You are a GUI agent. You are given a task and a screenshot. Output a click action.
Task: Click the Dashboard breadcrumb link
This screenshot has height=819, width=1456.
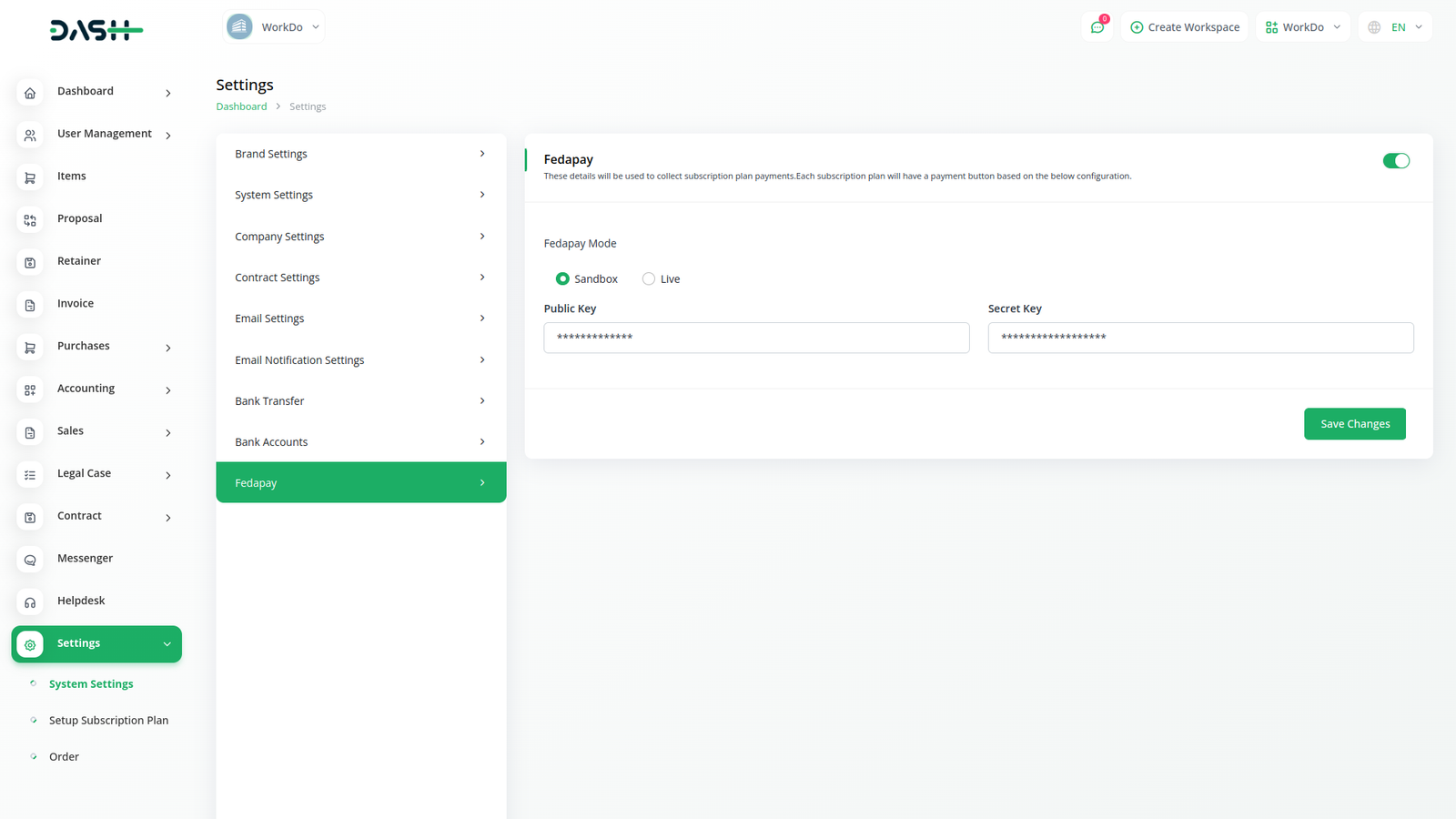pyautogui.click(x=241, y=106)
